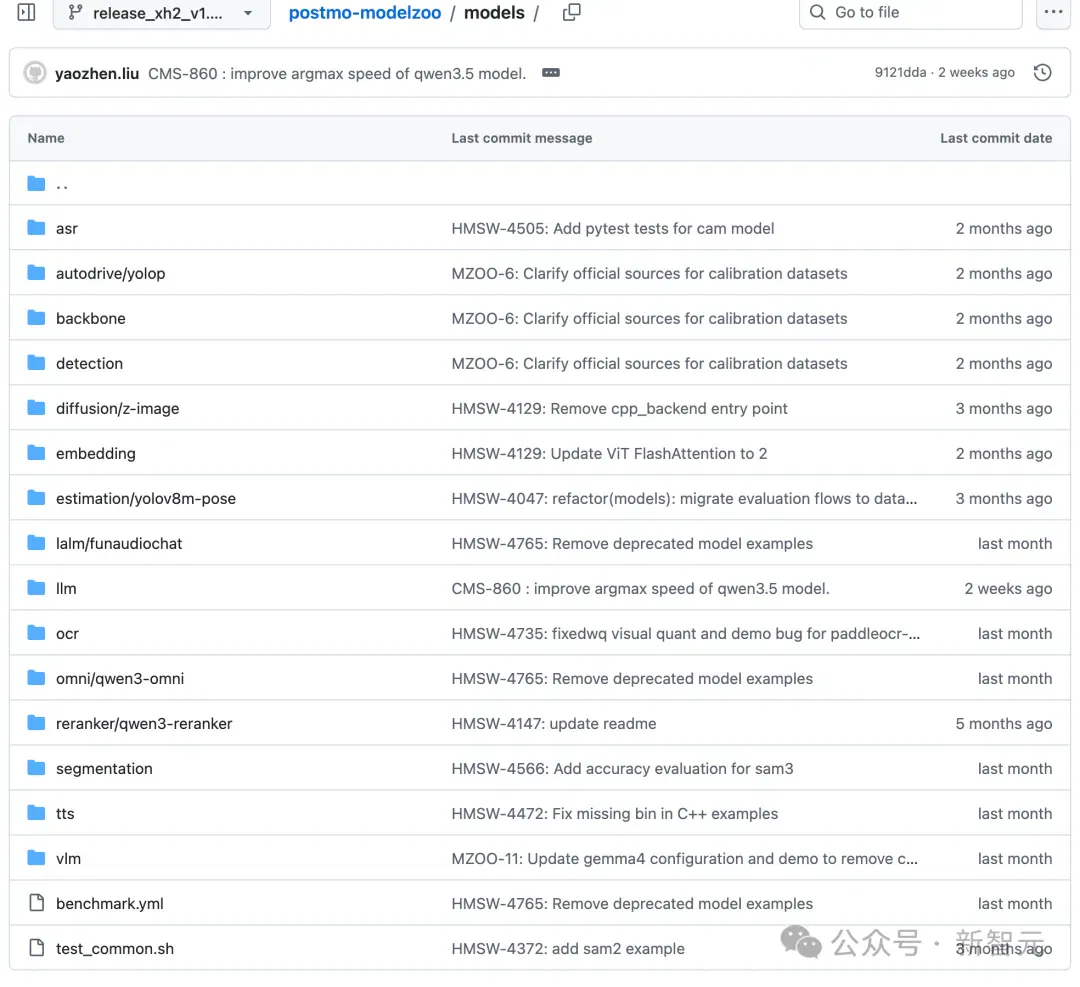The image size is (1080, 987).
Task: Select the 'models' breadcrumb text
Action: click(x=494, y=13)
